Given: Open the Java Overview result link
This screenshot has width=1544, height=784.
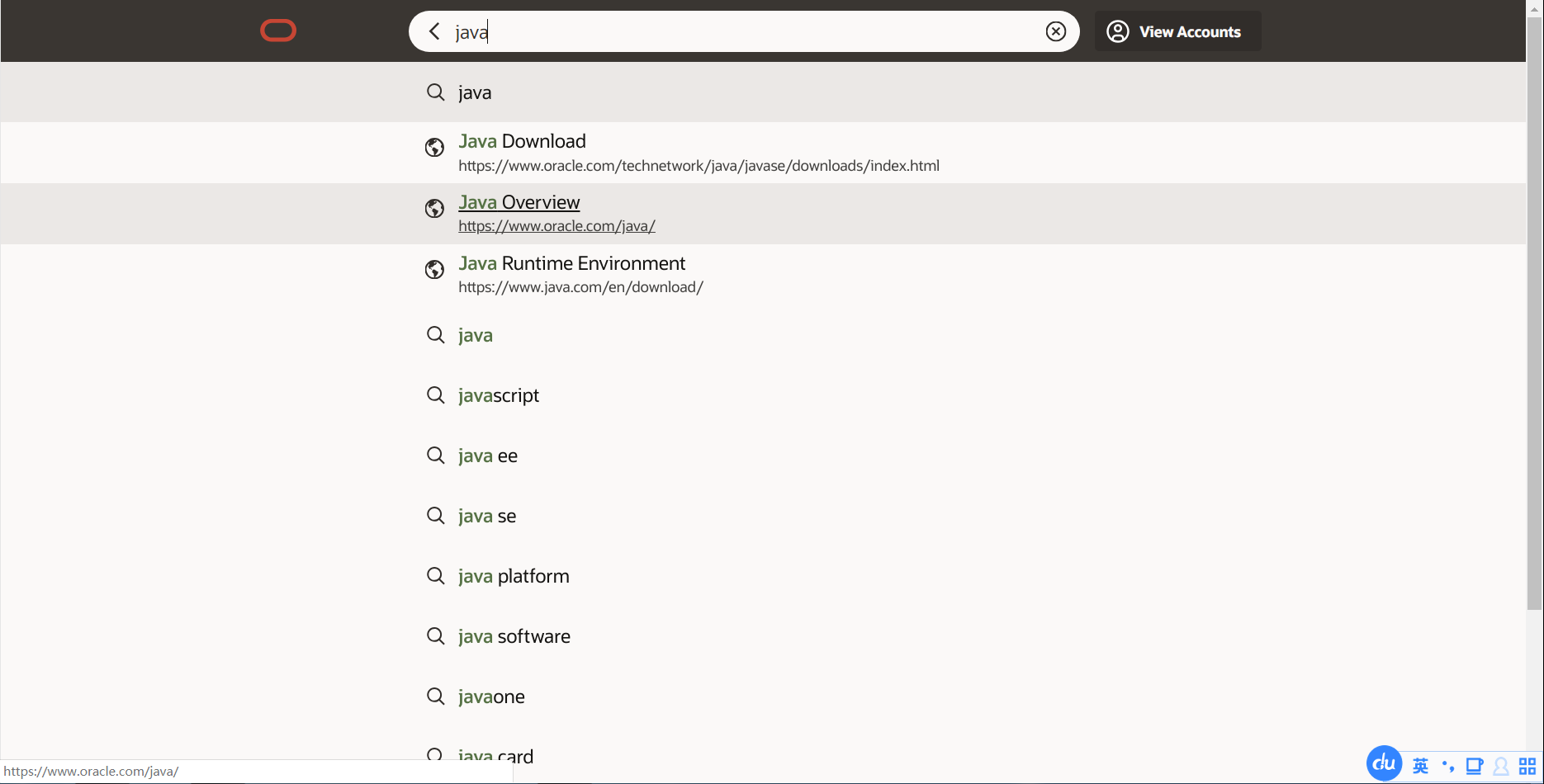Looking at the screenshot, I should coord(519,203).
